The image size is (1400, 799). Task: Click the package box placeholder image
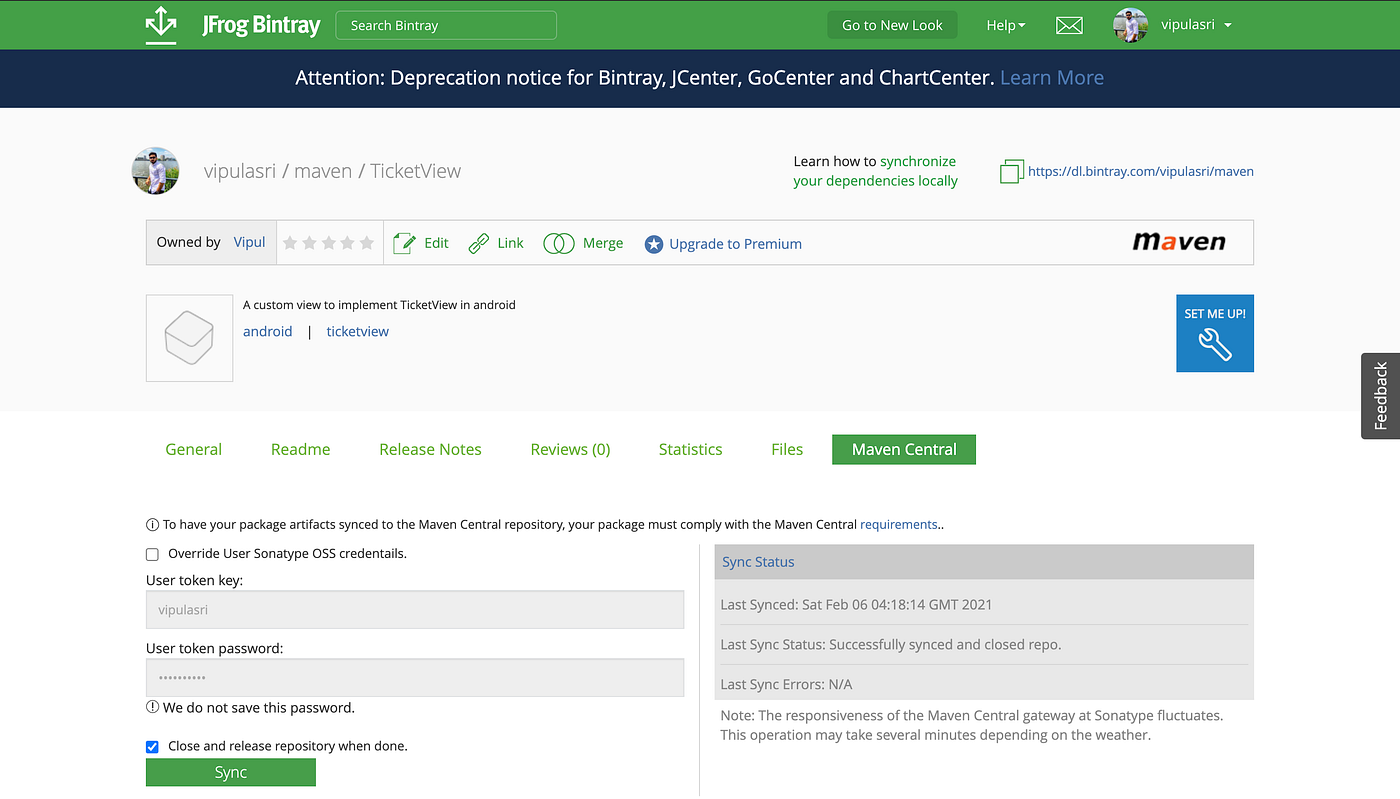pyautogui.click(x=189, y=338)
